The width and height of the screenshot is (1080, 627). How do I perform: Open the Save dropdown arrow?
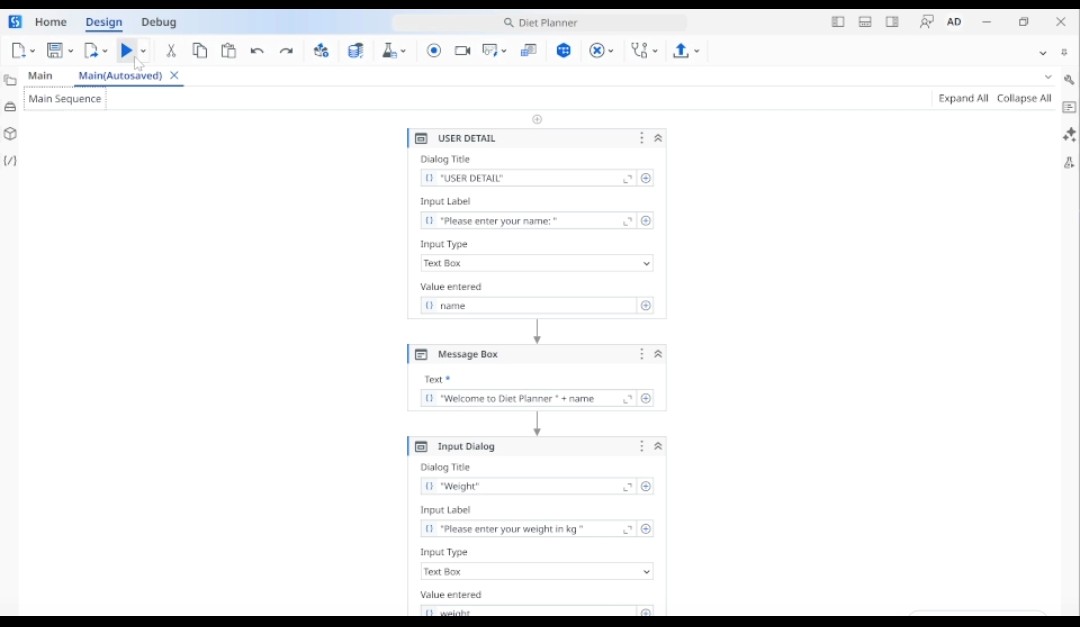tap(70, 51)
